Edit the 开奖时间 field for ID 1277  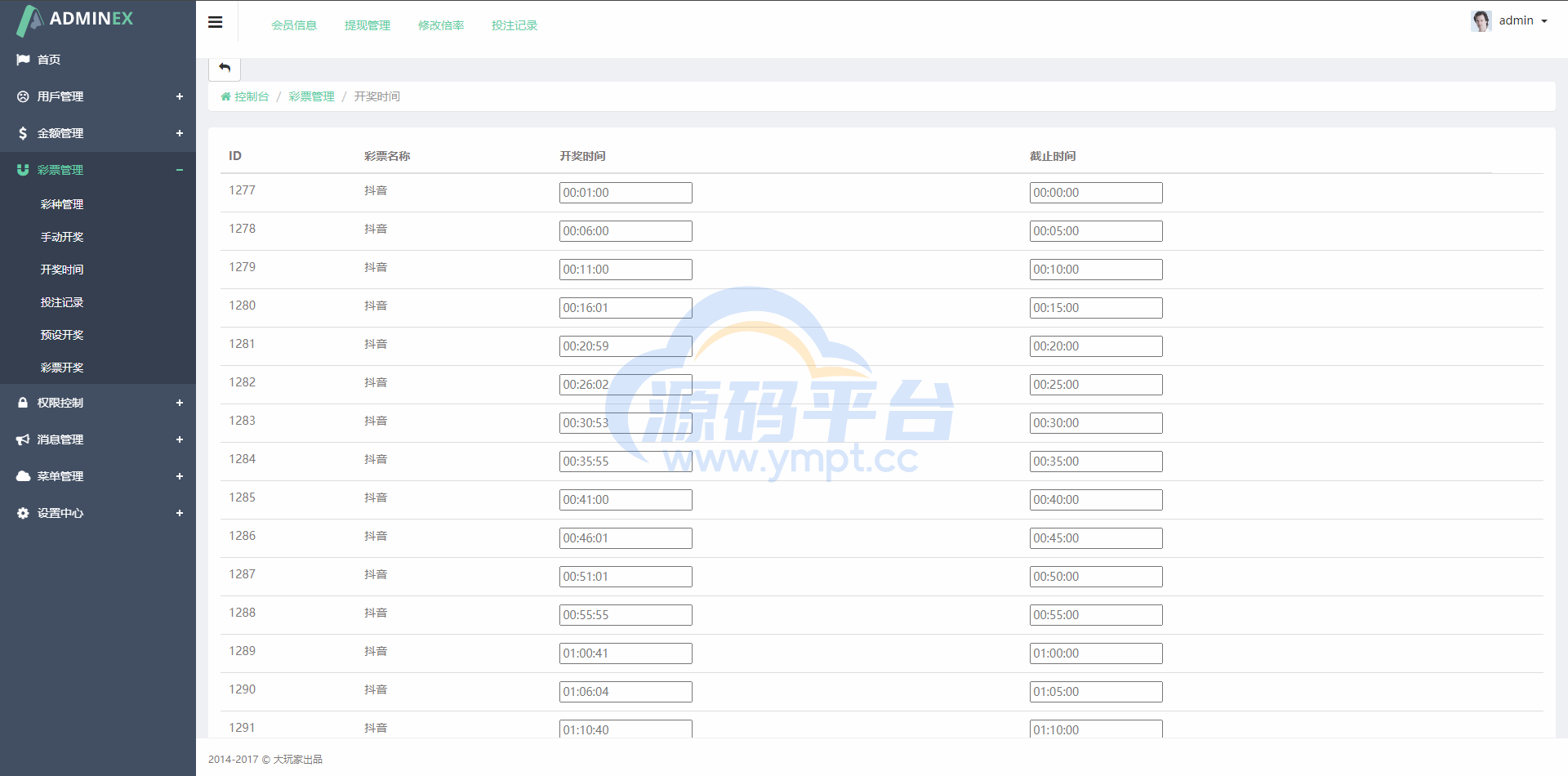point(626,193)
